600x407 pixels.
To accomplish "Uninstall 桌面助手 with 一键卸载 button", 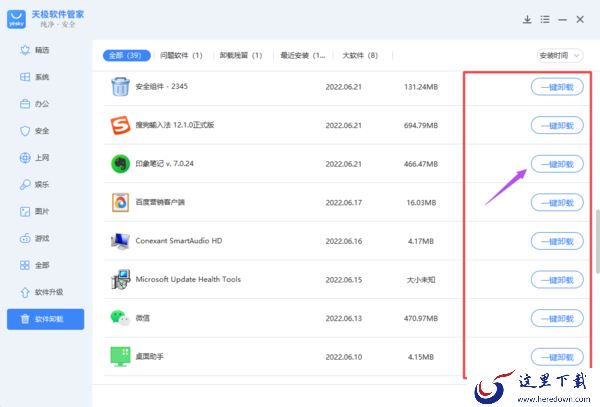I will 557,357.
